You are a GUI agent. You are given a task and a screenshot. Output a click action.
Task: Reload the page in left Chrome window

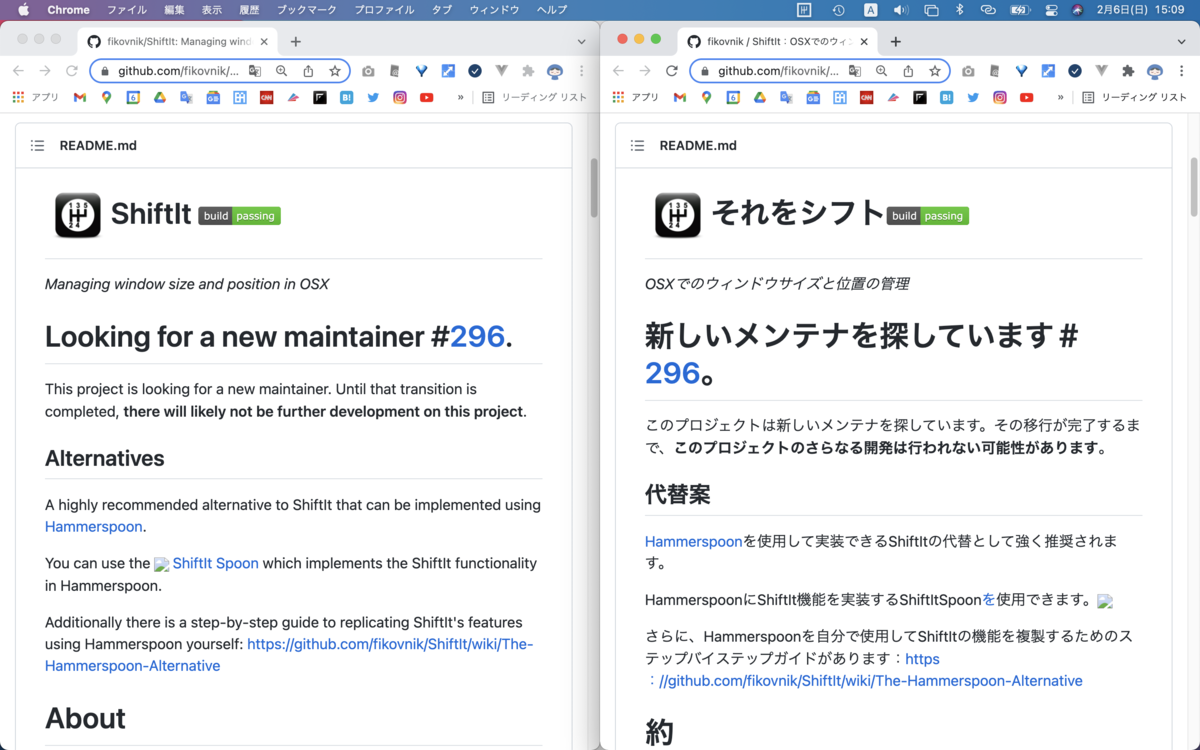coord(72,71)
